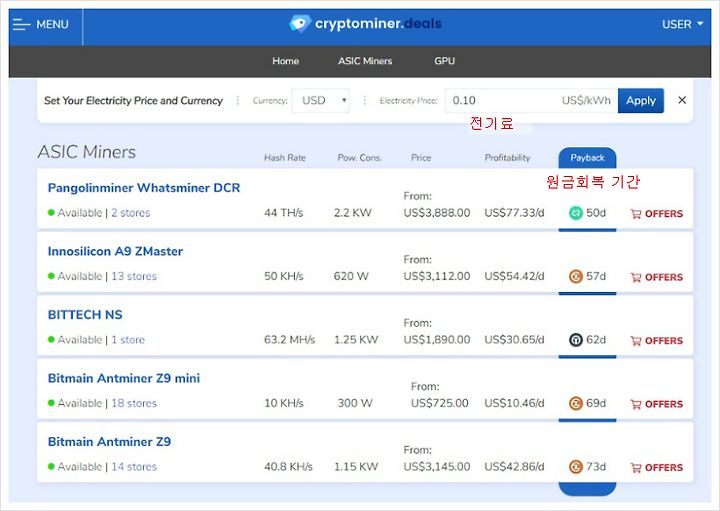720x511 pixels.
Task: Open the USER account dropdown
Action: 682,24
